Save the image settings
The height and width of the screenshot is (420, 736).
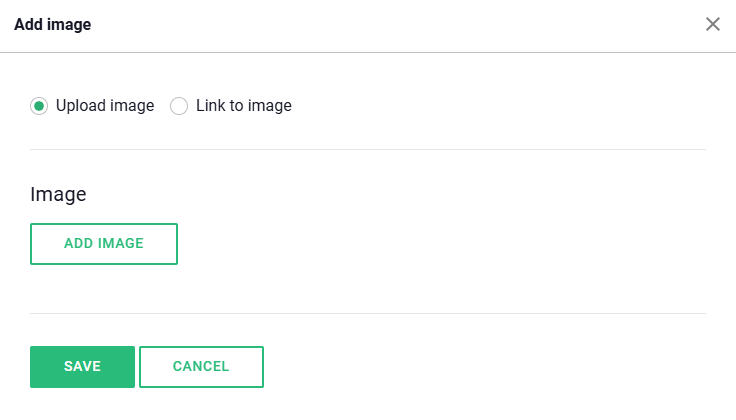pyautogui.click(x=82, y=366)
